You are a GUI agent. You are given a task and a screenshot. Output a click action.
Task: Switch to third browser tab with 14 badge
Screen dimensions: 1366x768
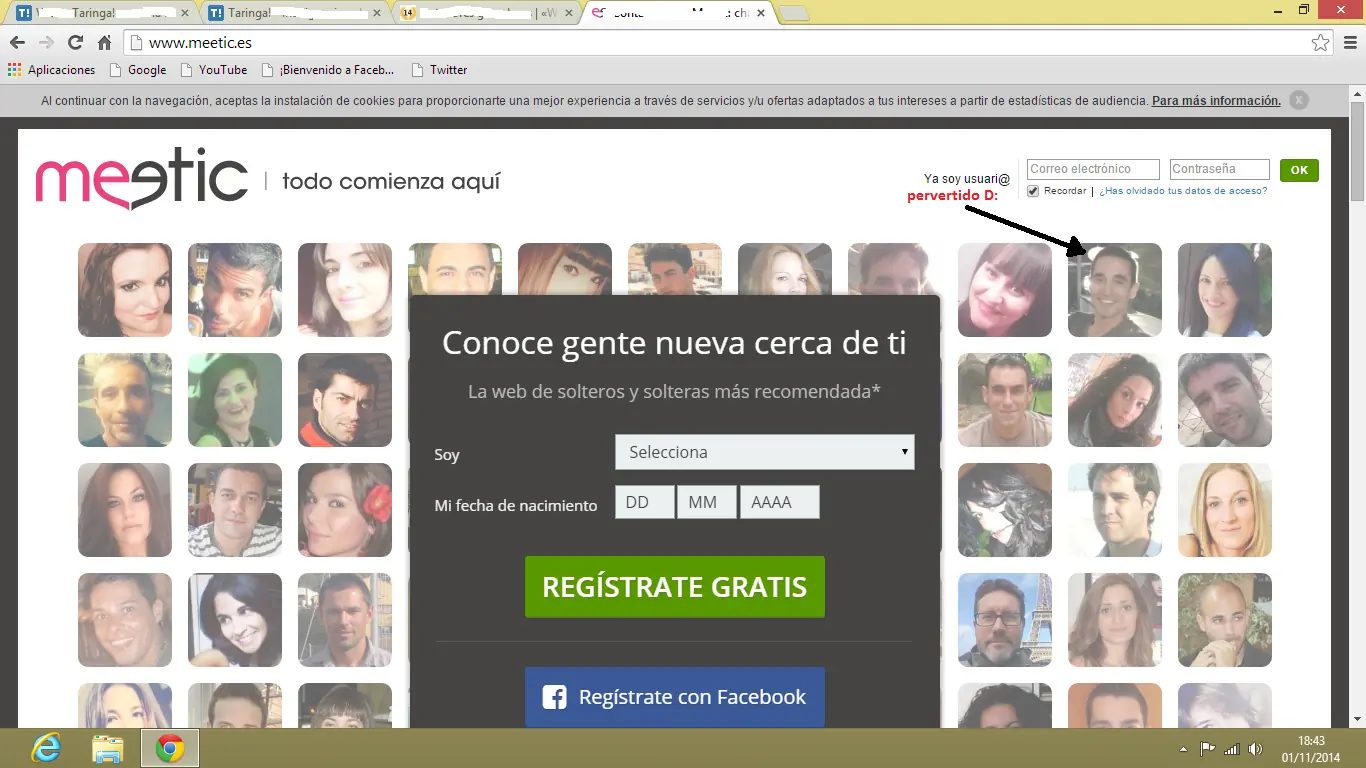click(x=485, y=13)
